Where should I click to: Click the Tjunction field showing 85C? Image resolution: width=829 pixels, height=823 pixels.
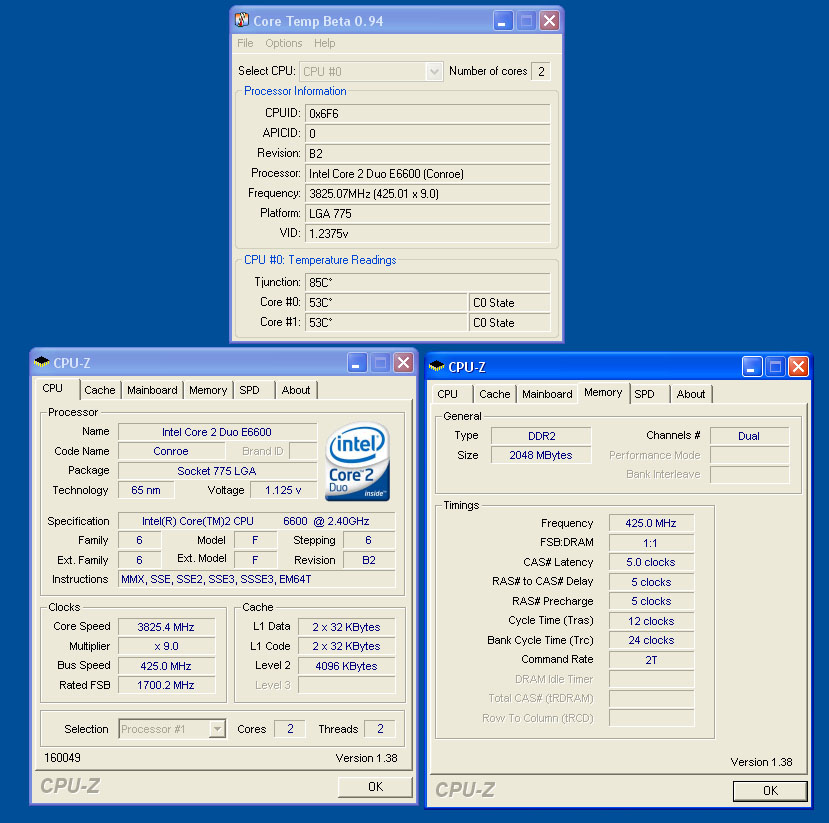pyautogui.click(x=428, y=283)
